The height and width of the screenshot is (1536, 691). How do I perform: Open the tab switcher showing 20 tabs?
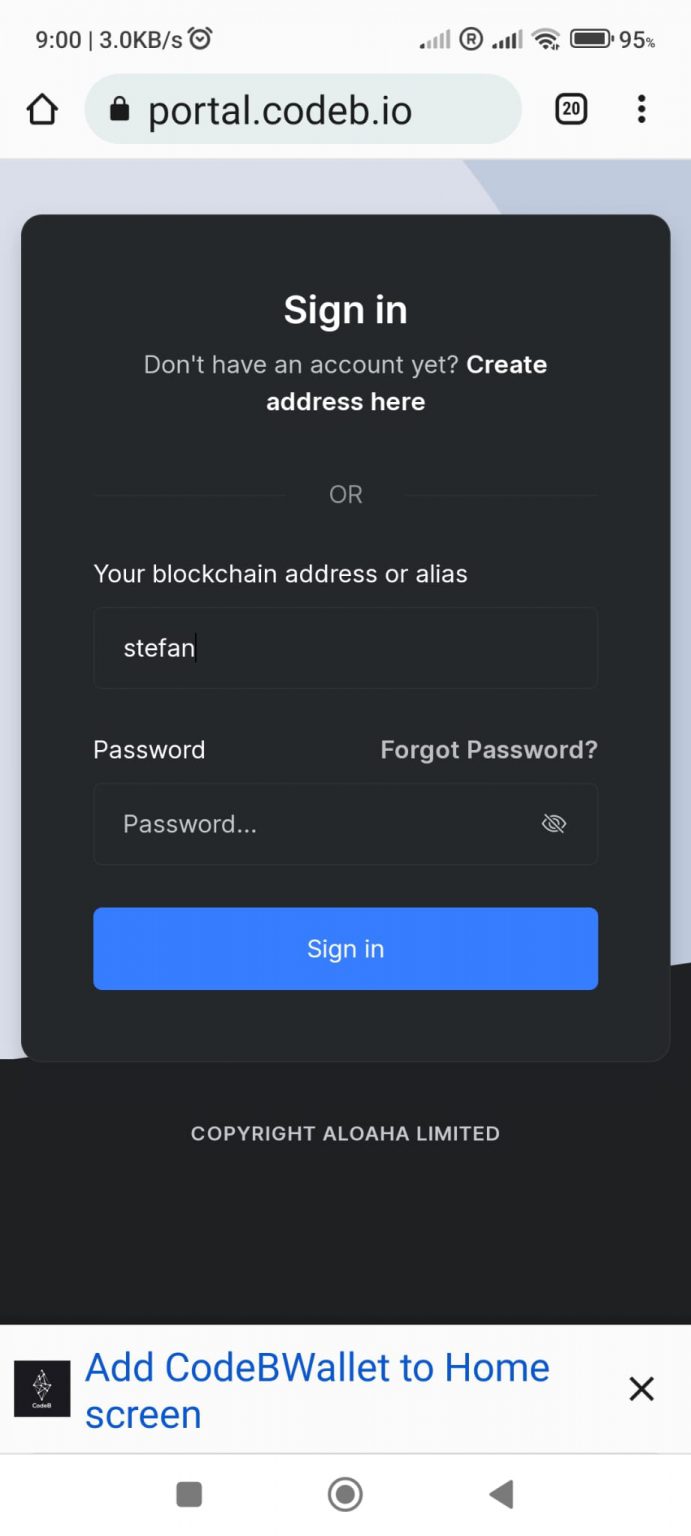(571, 109)
